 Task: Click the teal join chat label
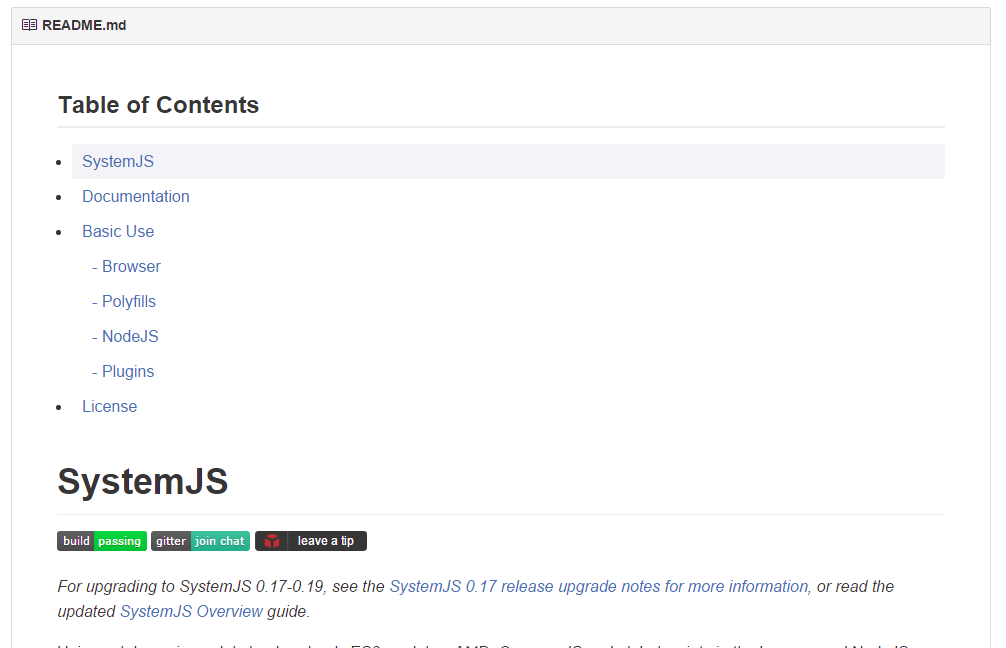click(220, 541)
